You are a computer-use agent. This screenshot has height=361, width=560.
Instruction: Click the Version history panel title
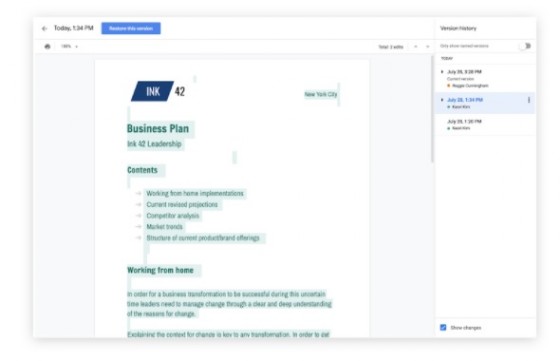(458, 28)
